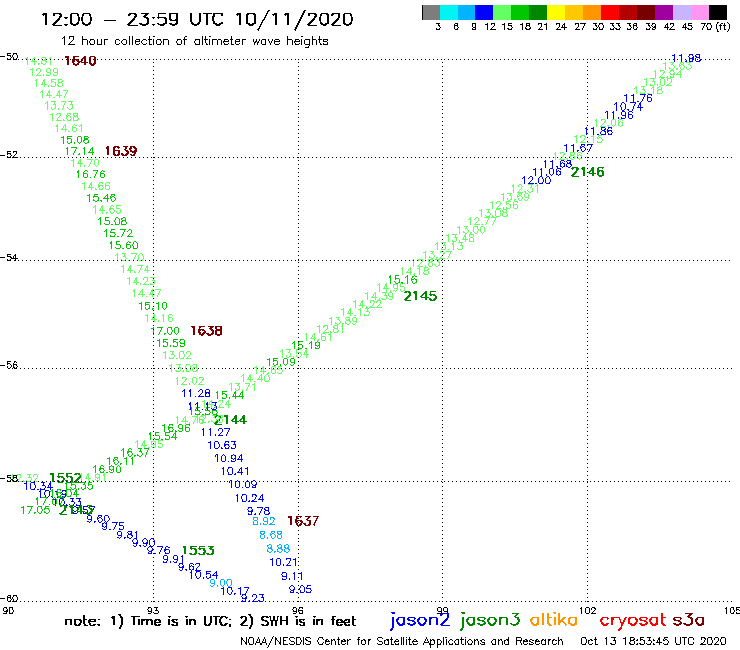Click the lavender legend swatch
Screen dimensions: 740x650
(x=682, y=12)
